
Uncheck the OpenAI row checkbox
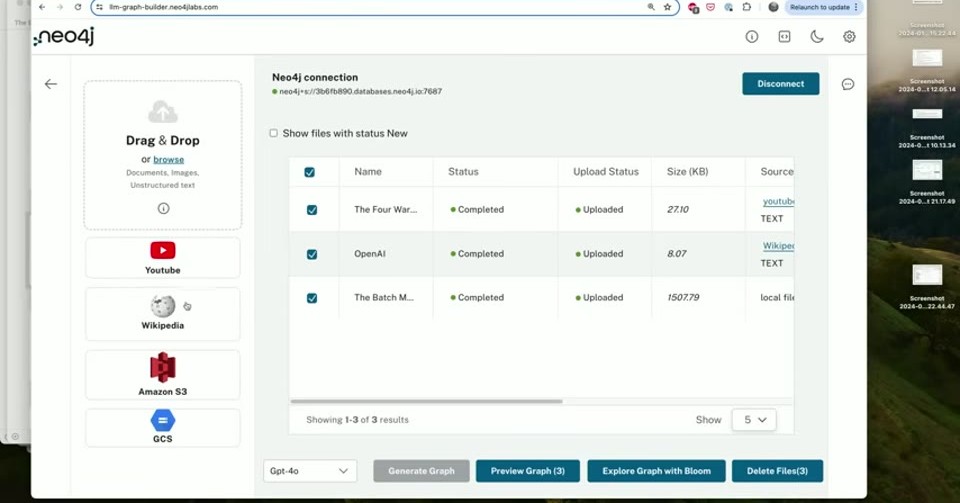point(312,254)
